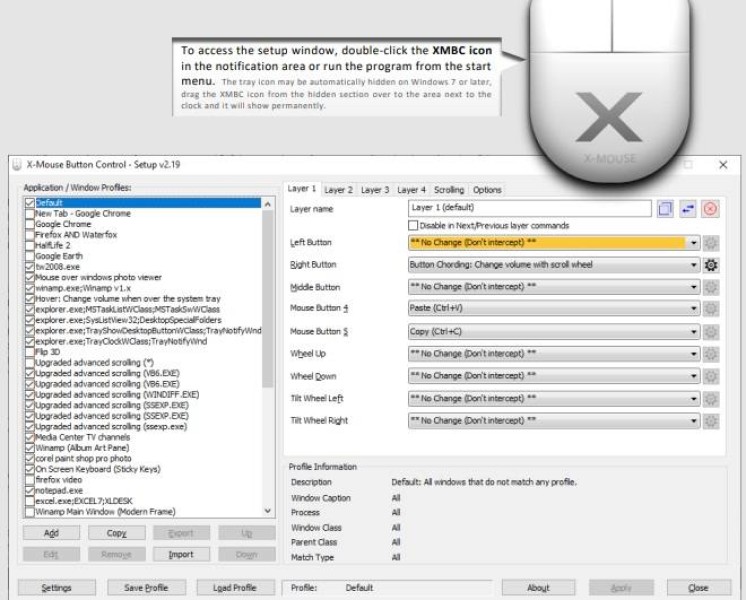Viewport: 746px width, 600px height.
Task: Uncheck the notepad.exe profile checkbox
Action: tap(29, 491)
